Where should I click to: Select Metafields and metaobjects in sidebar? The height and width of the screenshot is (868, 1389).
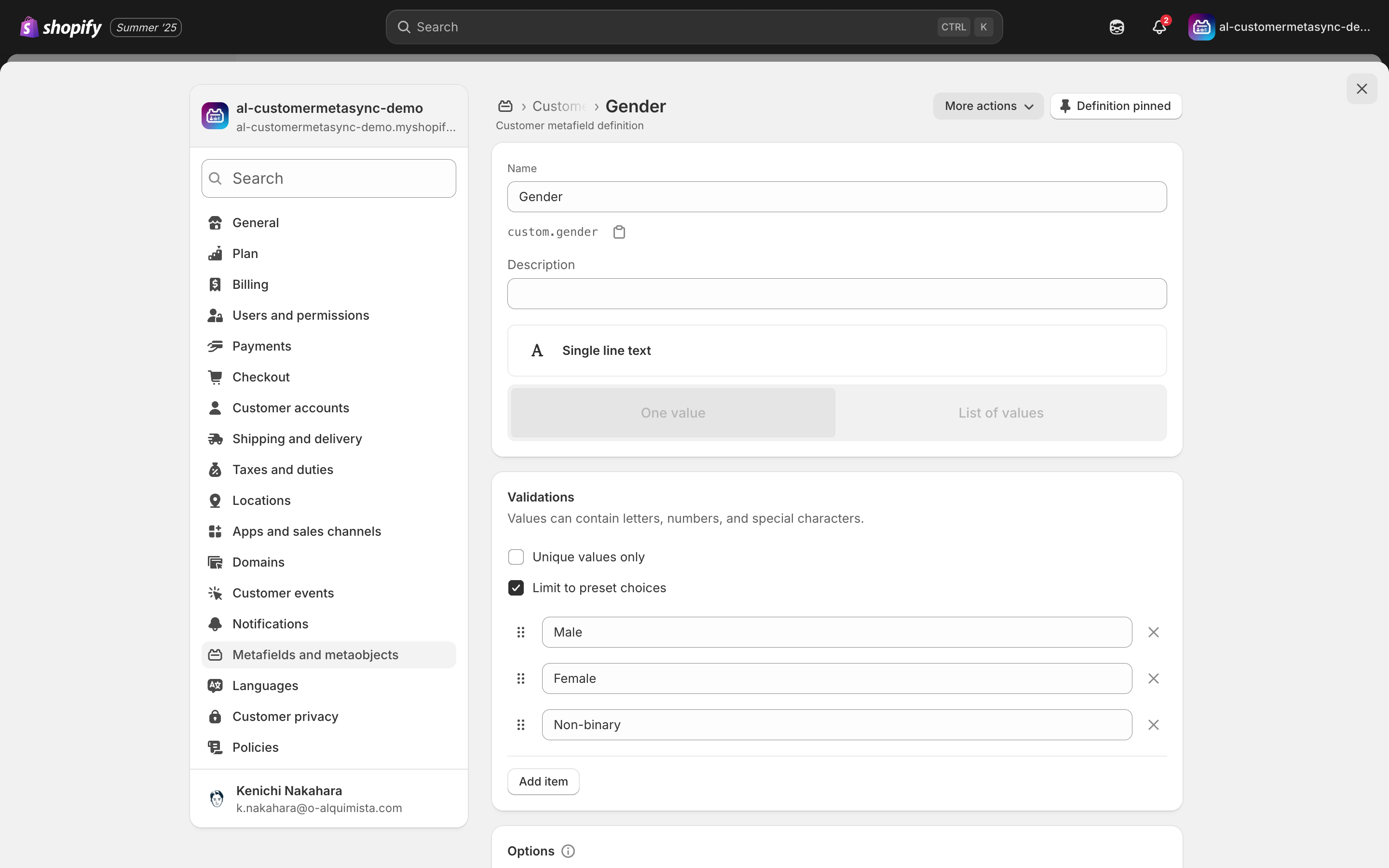click(328, 654)
